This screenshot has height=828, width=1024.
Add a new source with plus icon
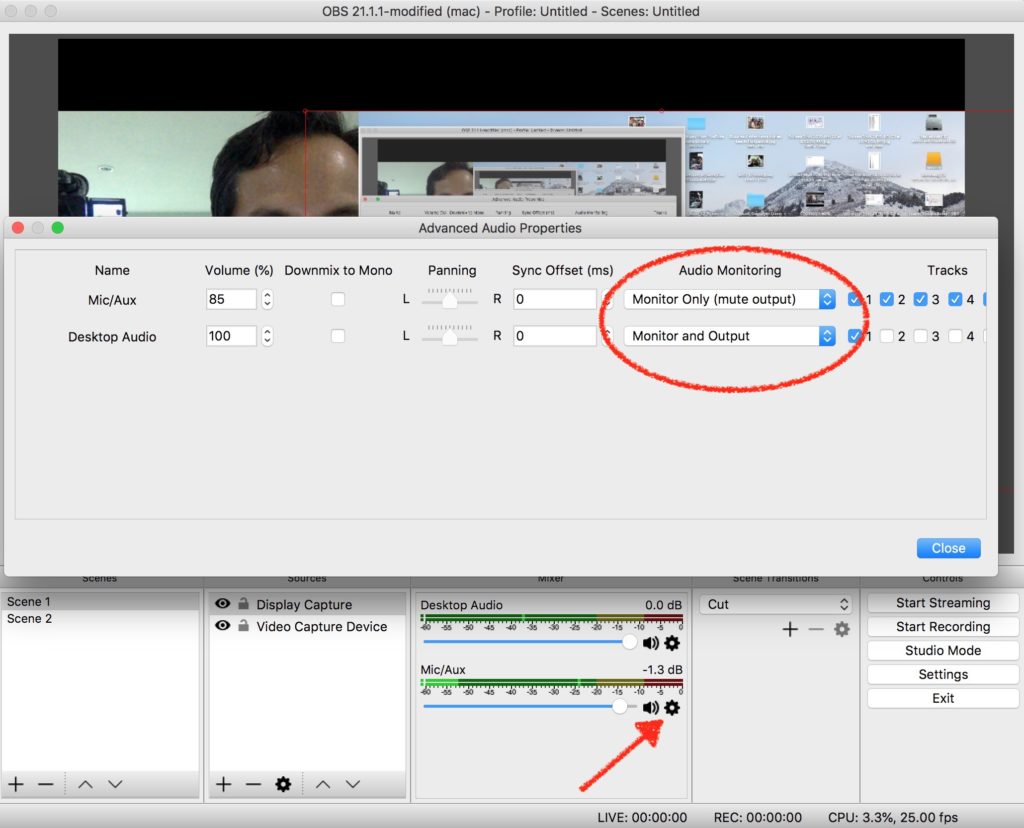pyautogui.click(x=223, y=784)
